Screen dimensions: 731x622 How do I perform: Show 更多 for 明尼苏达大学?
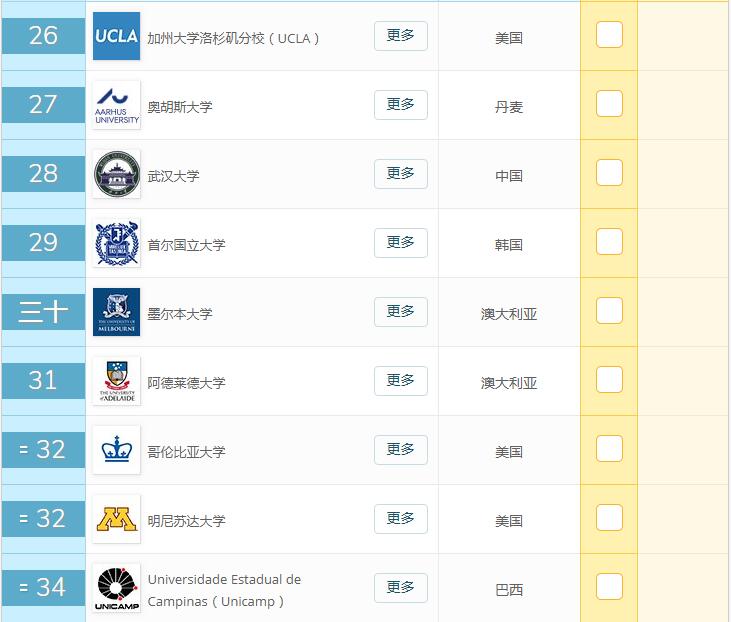click(x=400, y=519)
